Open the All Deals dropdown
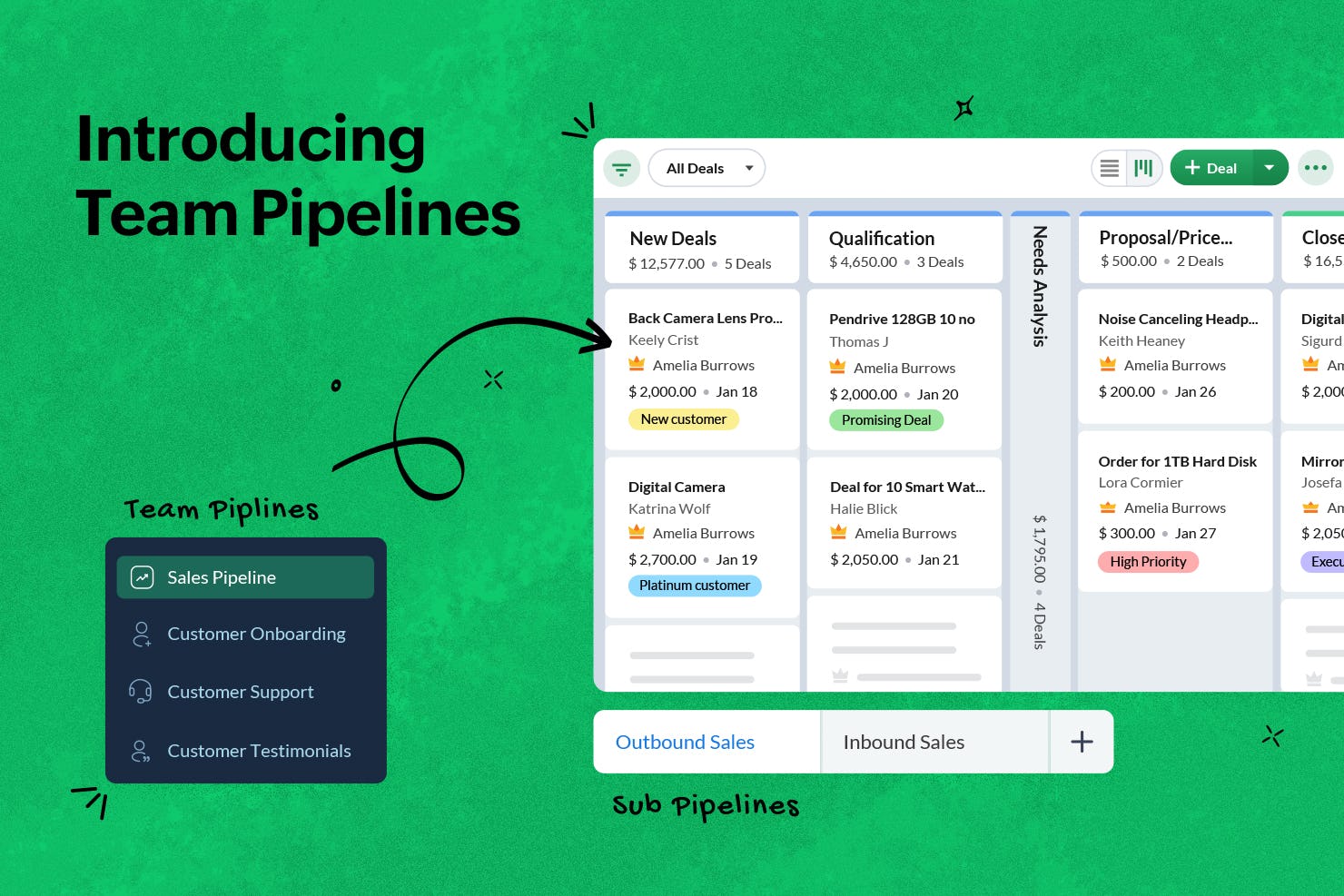Image resolution: width=1344 pixels, height=896 pixels. (707, 168)
